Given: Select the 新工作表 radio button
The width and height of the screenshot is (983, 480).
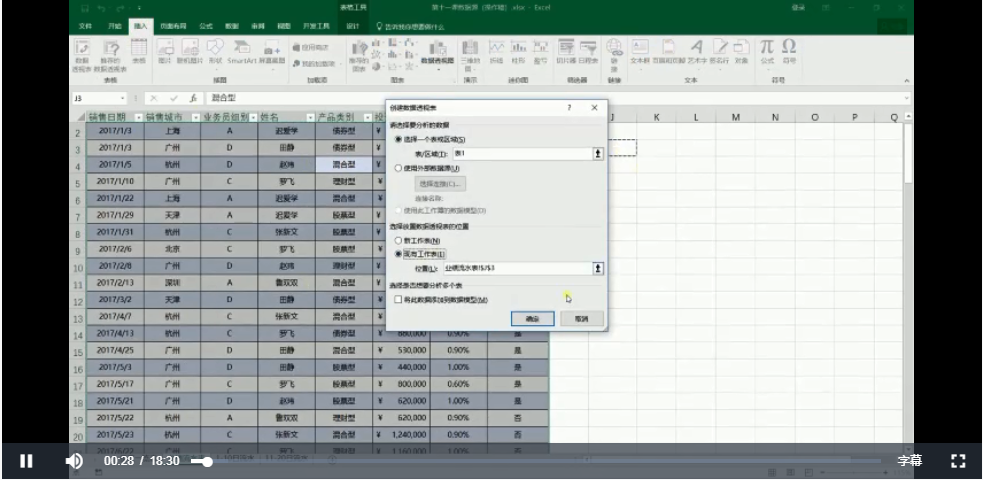Looking at the screenshot, I should click(398, 241).
